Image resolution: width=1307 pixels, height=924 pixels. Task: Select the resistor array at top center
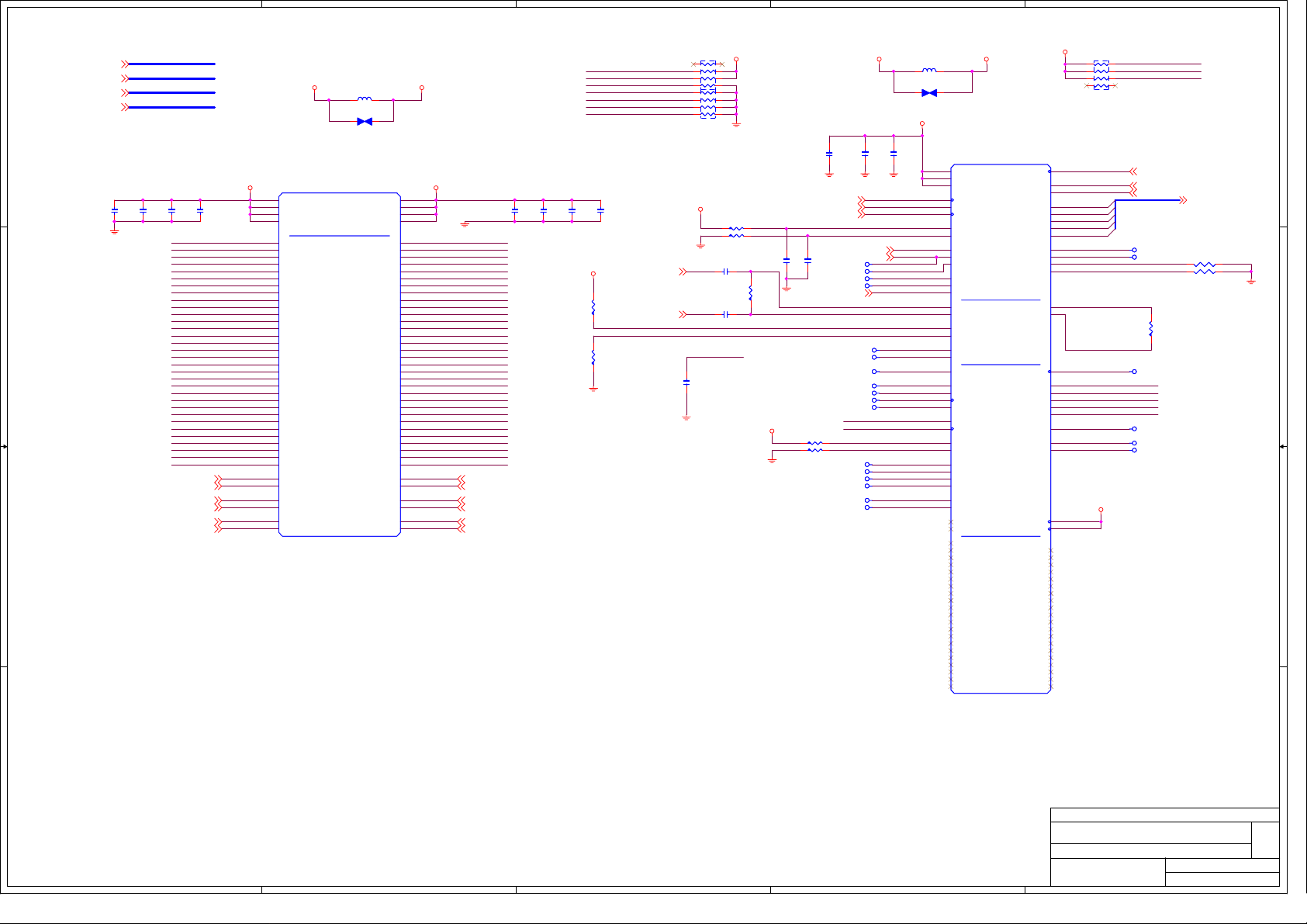point(708,89)
